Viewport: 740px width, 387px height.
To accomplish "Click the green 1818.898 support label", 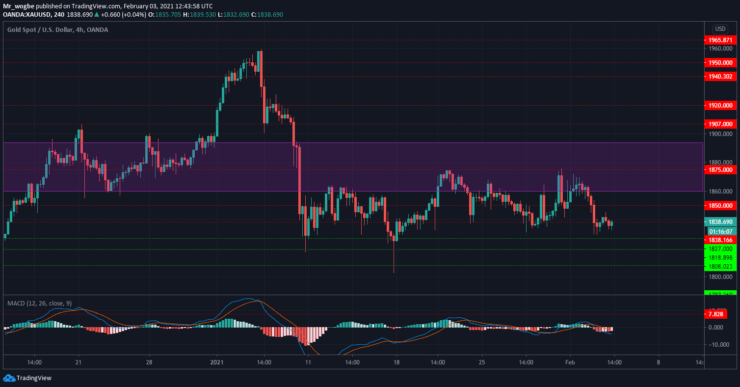I will [x=720, y=258].
